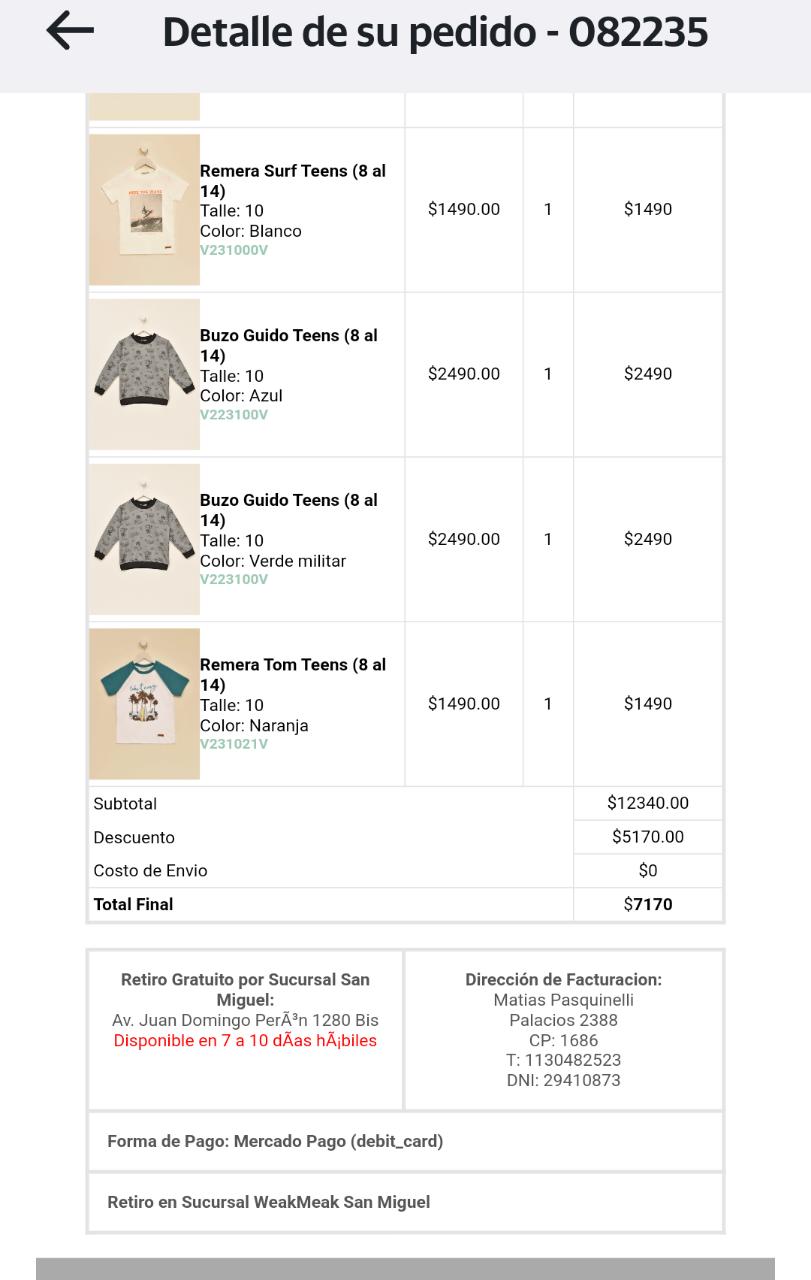Select product code V231021V

pyautogui.click(x=234, y=744)
